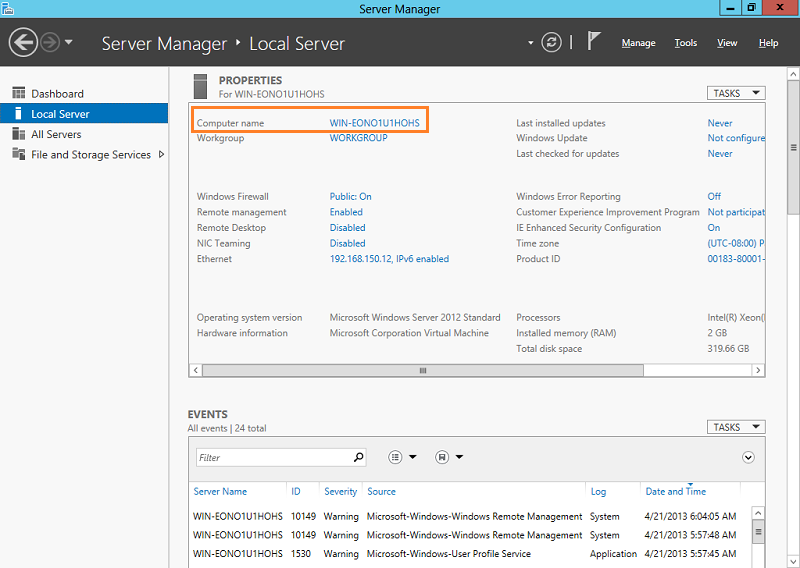800x568 pixels.
Task: Click the WORKGROUP link
Action: (x=358, y=138)
